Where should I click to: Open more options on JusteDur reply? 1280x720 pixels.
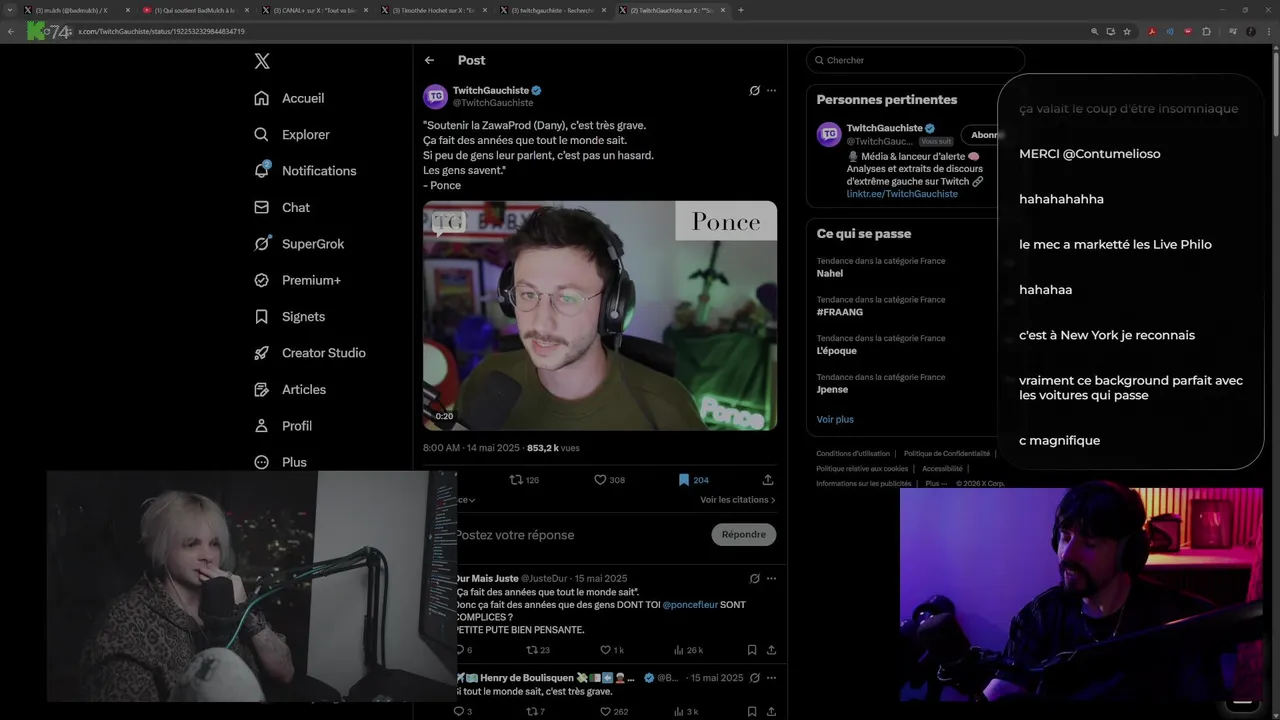pyautogui.click(x=771, y=578)
